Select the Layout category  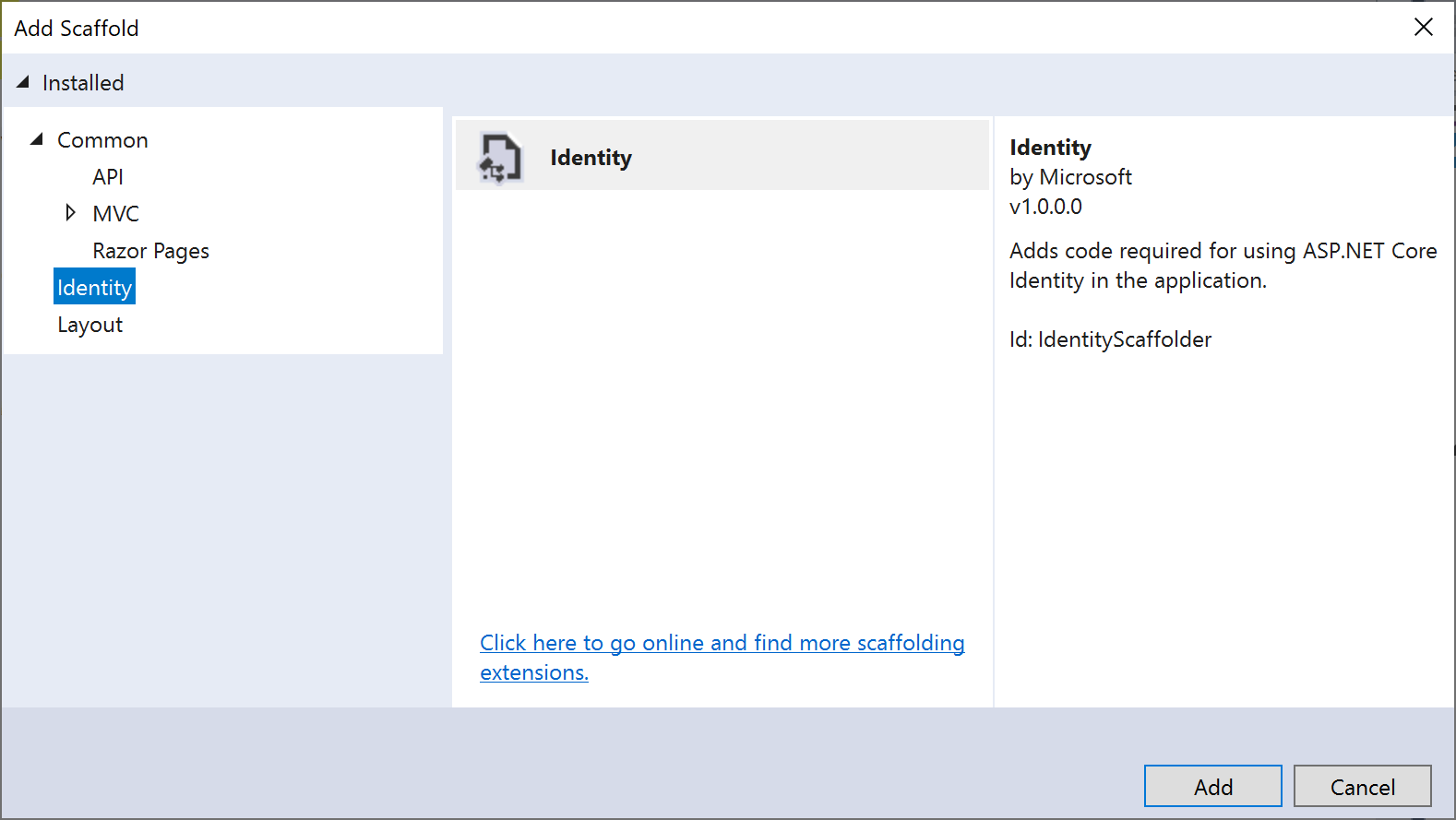point(90,325)
